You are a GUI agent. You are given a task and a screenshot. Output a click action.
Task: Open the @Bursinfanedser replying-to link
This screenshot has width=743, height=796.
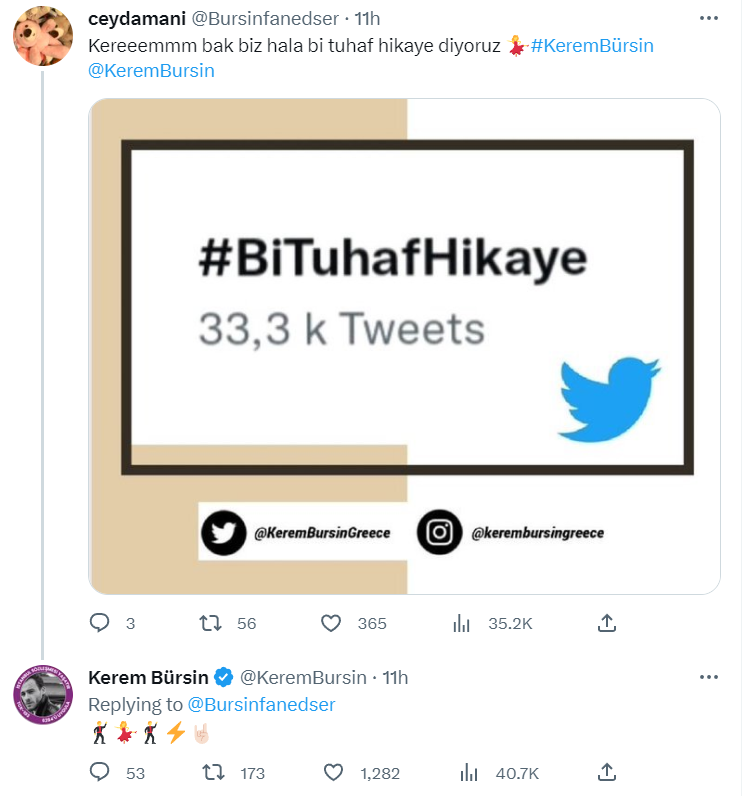click(x=261, y=704)
